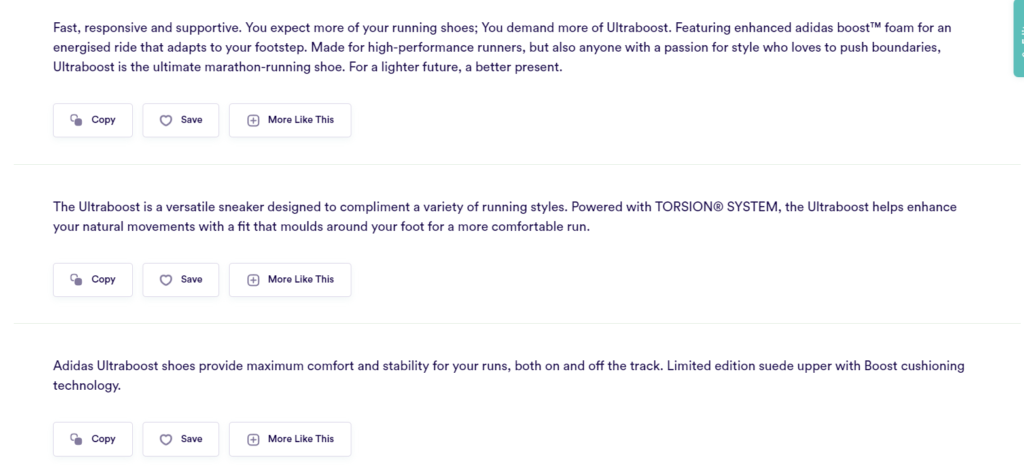Viewport: 1024px width, 467px height.
Task: Generate More Like This for marathon-running text
Action: 290,120
